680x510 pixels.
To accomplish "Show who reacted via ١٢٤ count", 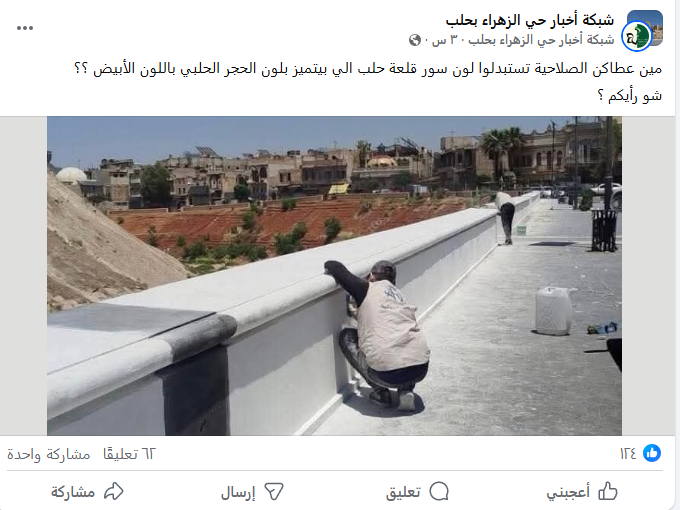I will (x=628, y=454).
